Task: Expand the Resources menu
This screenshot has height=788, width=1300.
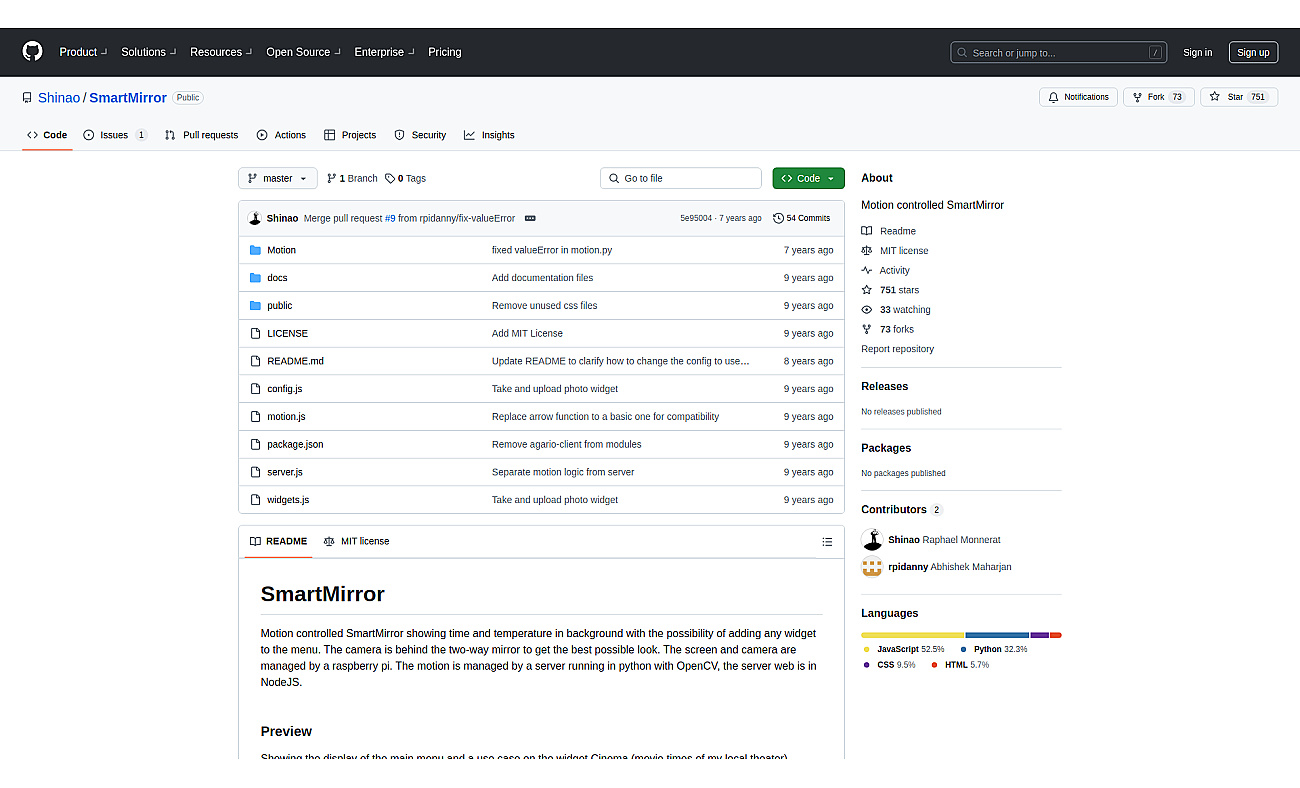Action: 221,52
